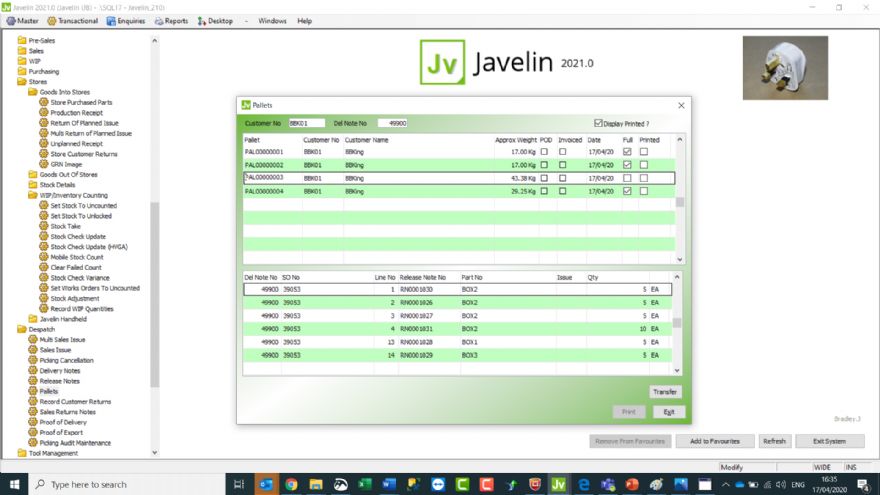Viewport: 880px width, 495px height.
Task: Open the Store Purchased Parts item
Action: coord(81,102)
